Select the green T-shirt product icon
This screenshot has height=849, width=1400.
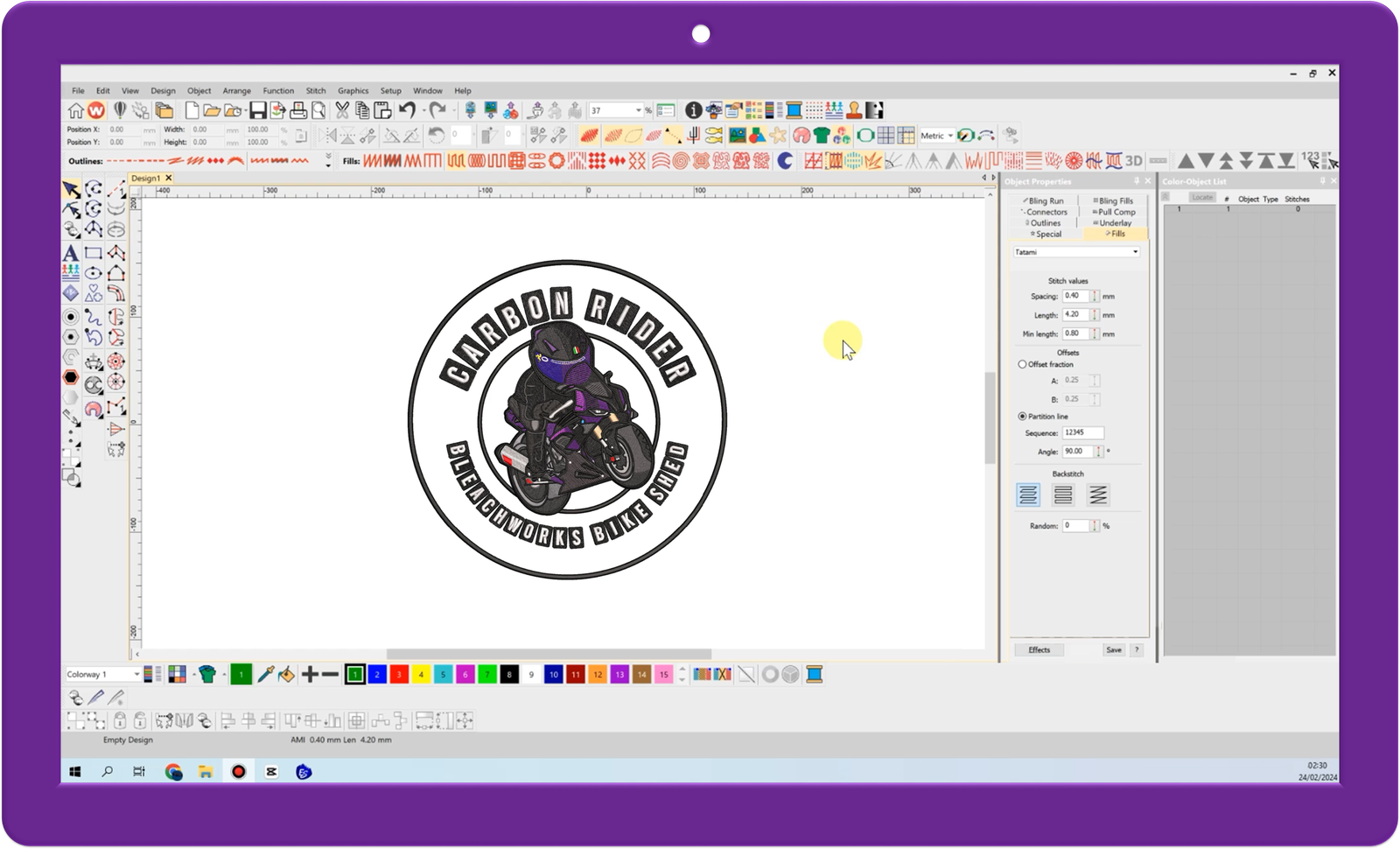[x=821, y=136]
